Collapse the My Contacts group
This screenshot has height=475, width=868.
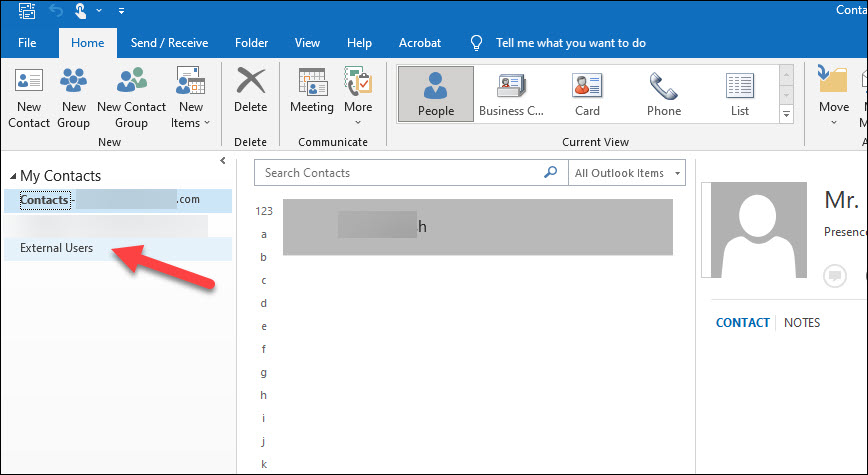tap(13, 177)
